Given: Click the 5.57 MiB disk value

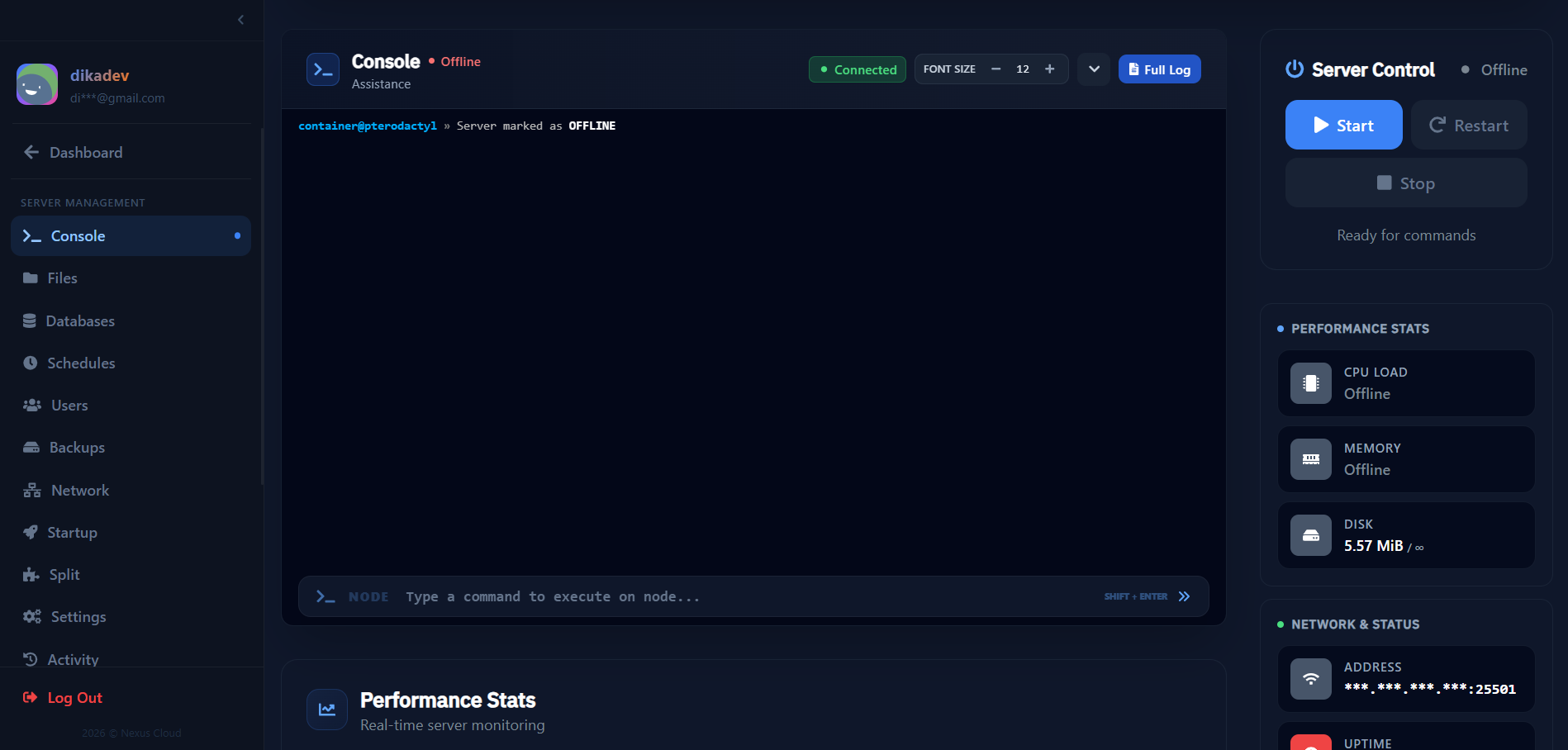Looking at the screenshot, I should coord(1373,546).
